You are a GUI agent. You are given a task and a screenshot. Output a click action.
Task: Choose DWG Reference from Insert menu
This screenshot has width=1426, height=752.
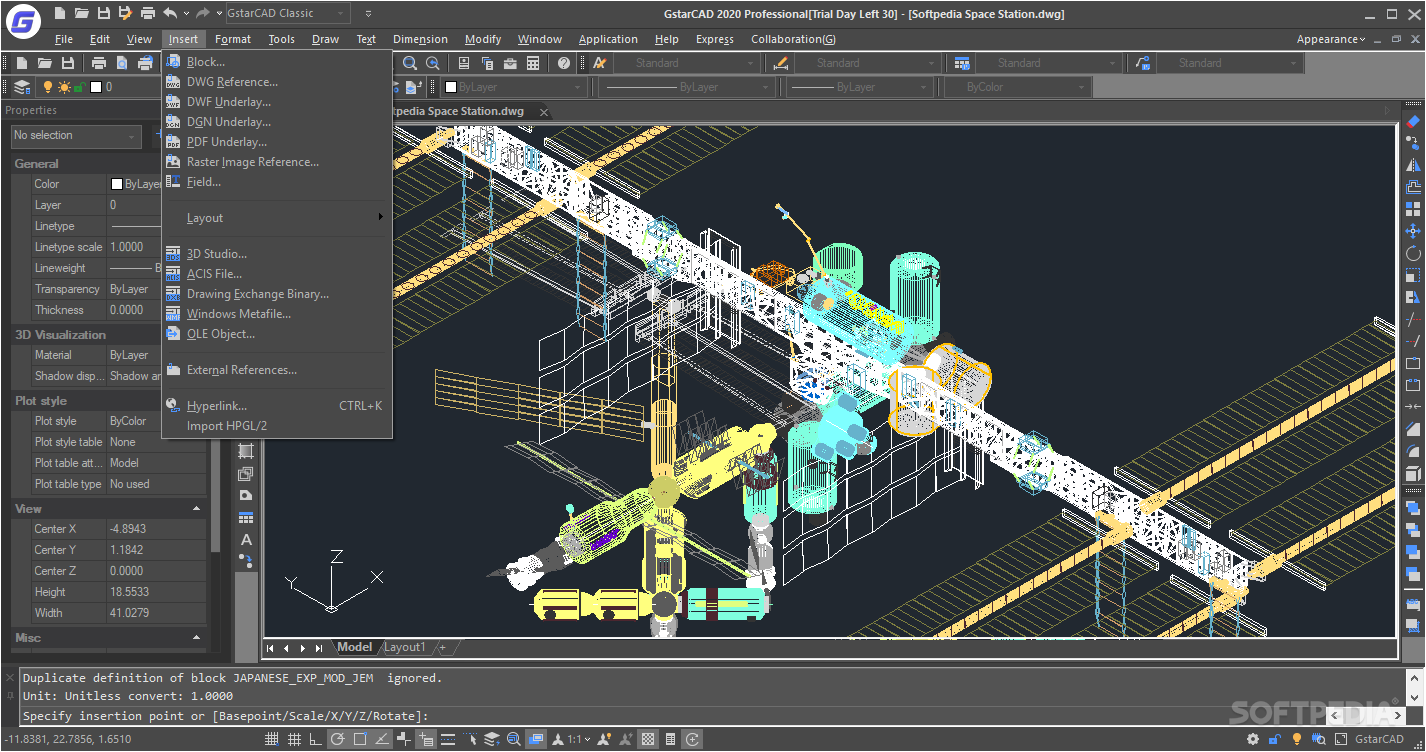tap(277, 82)
